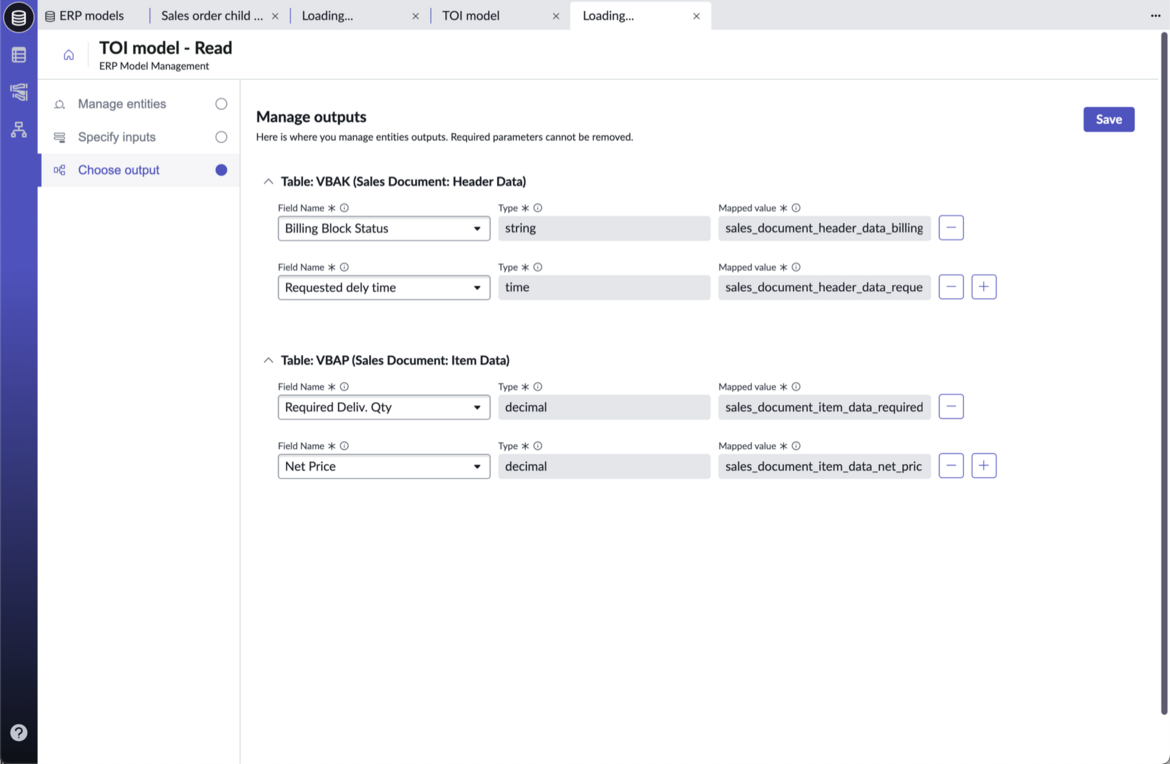Open the Required Deliv. Qty field dropdown
Screen dimensions: 1170x764
coord(384,407)
